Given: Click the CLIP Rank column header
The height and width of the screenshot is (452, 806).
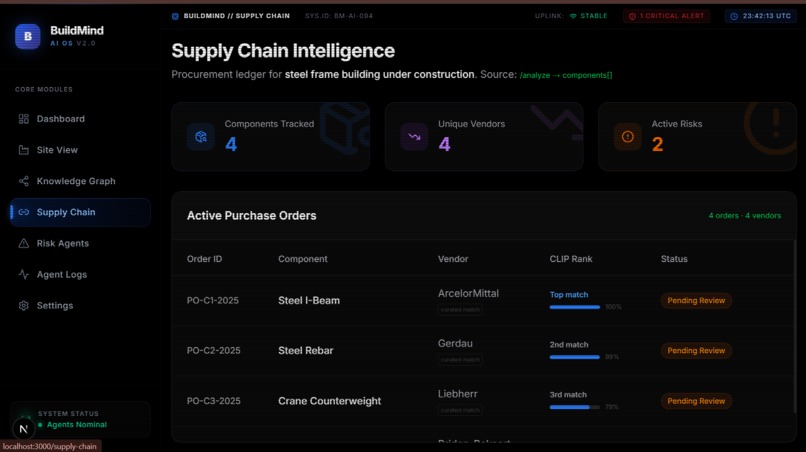Looking at the screenshot, I should click(x=571, y=259).
